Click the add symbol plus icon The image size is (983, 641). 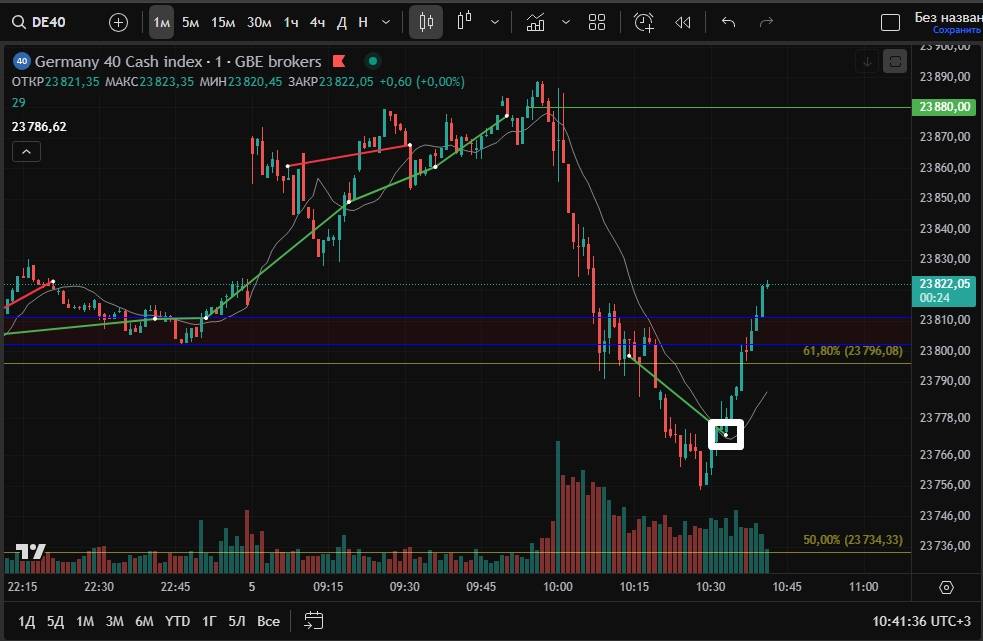click(x=118, y=22)
